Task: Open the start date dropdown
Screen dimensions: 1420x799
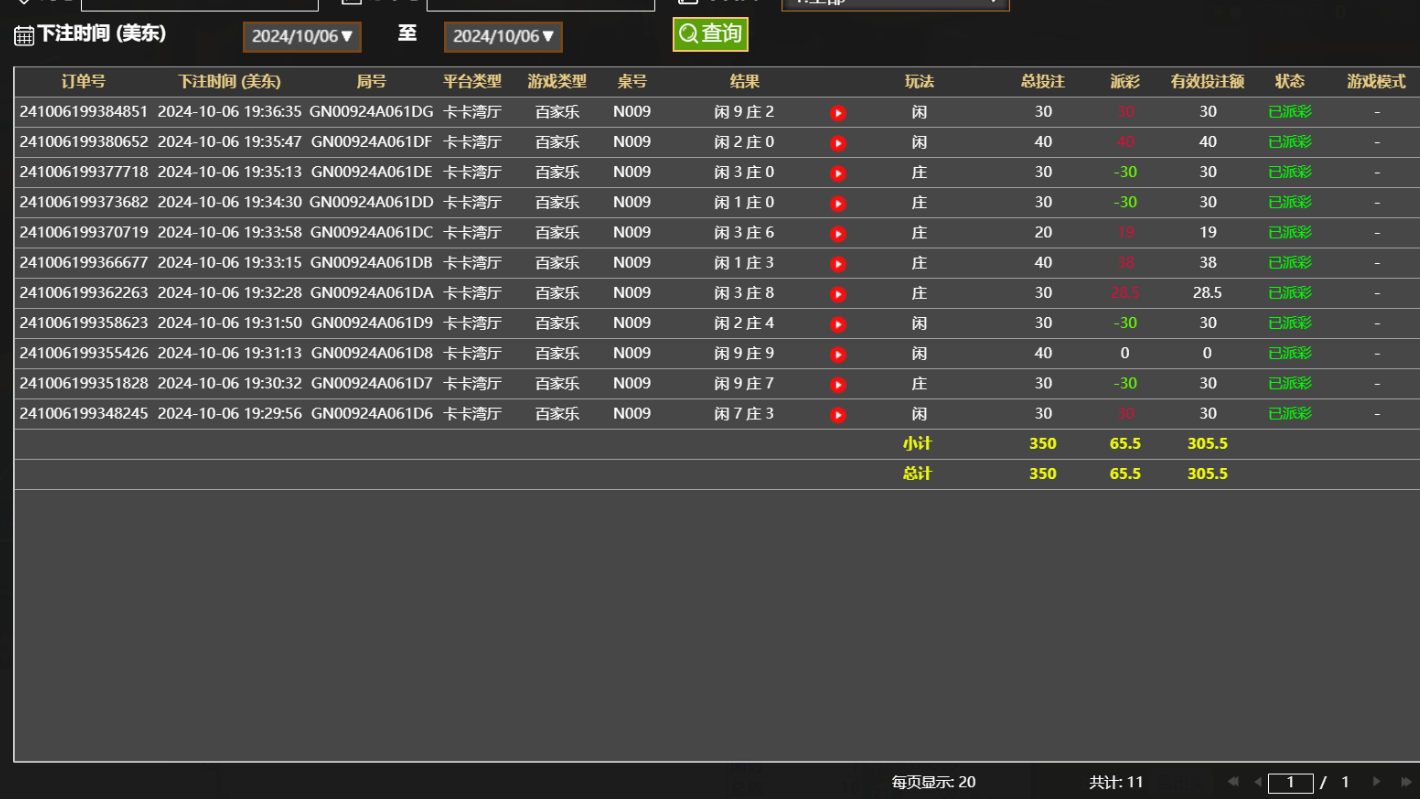Action: [x=302, y=37]
